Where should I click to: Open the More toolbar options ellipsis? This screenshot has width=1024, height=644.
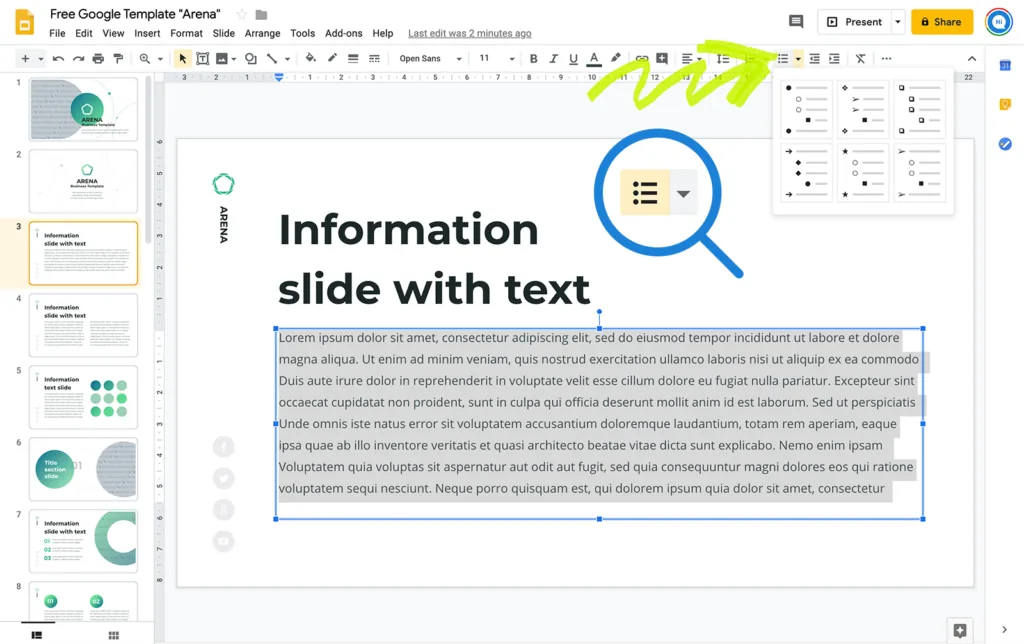tap(886, 59)
